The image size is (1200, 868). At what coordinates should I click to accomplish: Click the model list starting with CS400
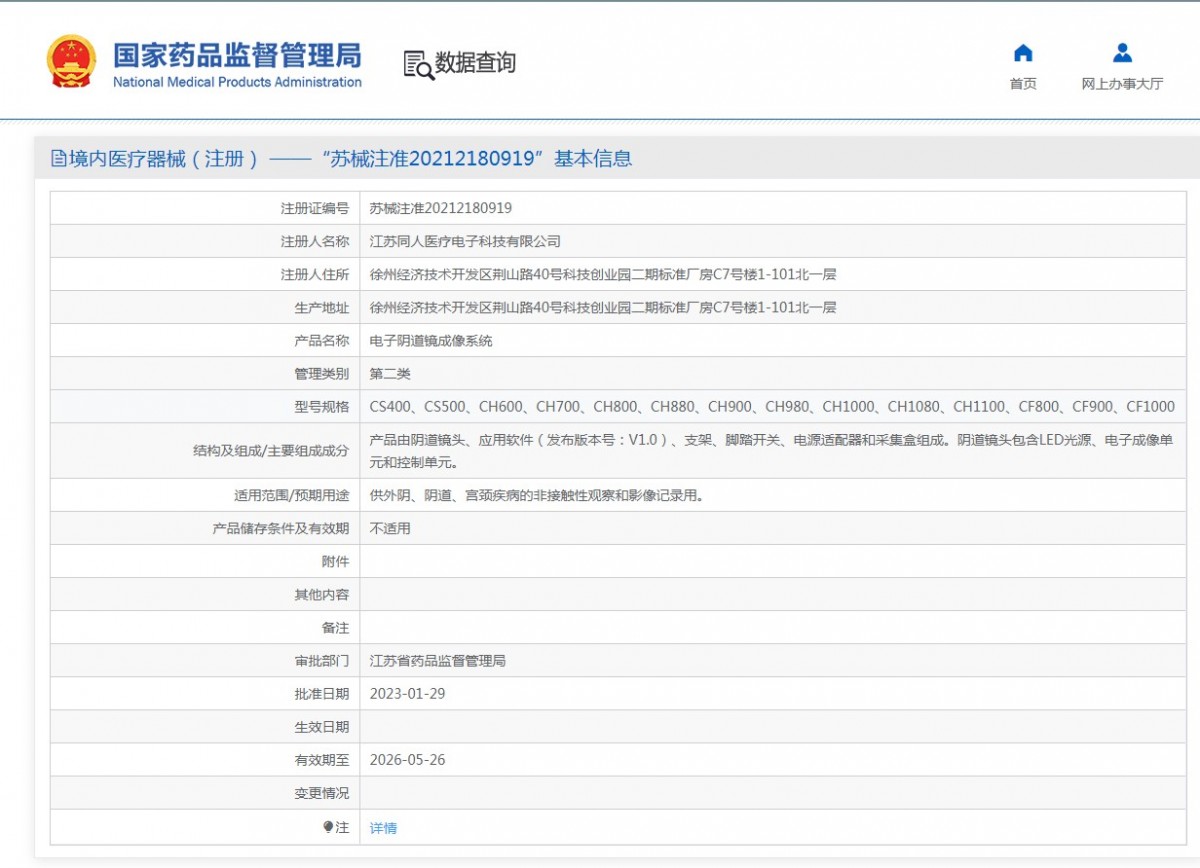tap(771, 406)
